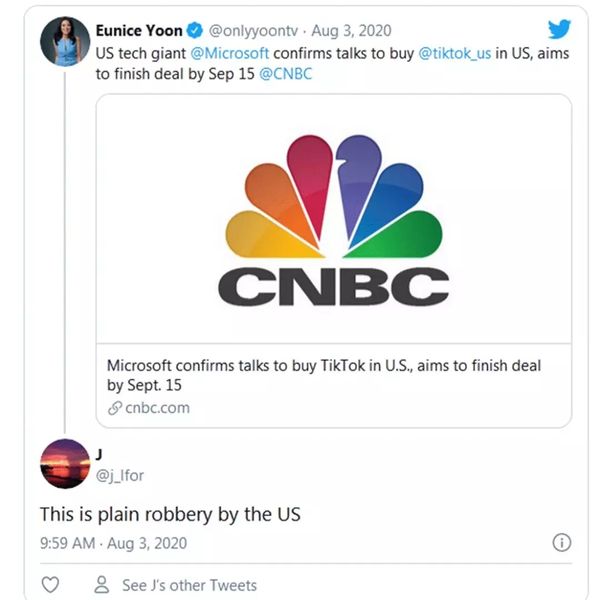The image size is (600, 600).
Task: Click the Aug 3, 2020 date on quoted tweet
Action: (350, 31)
